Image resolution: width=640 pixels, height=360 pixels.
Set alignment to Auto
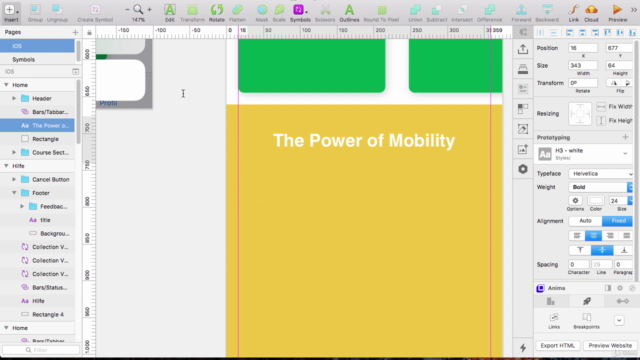coord(585,221)
